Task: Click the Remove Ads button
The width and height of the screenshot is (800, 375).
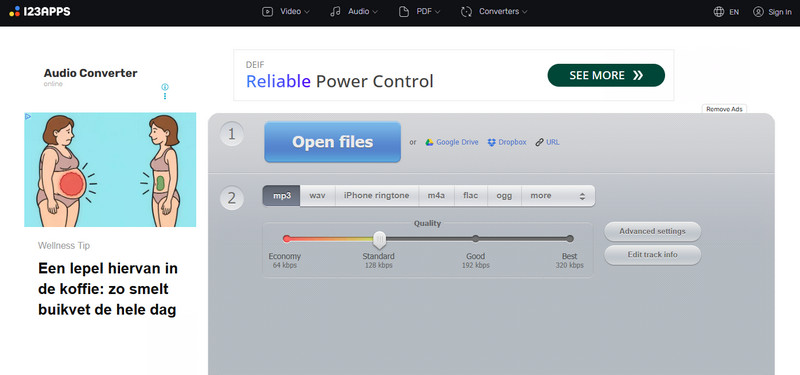Action: (x=724, y=109)
